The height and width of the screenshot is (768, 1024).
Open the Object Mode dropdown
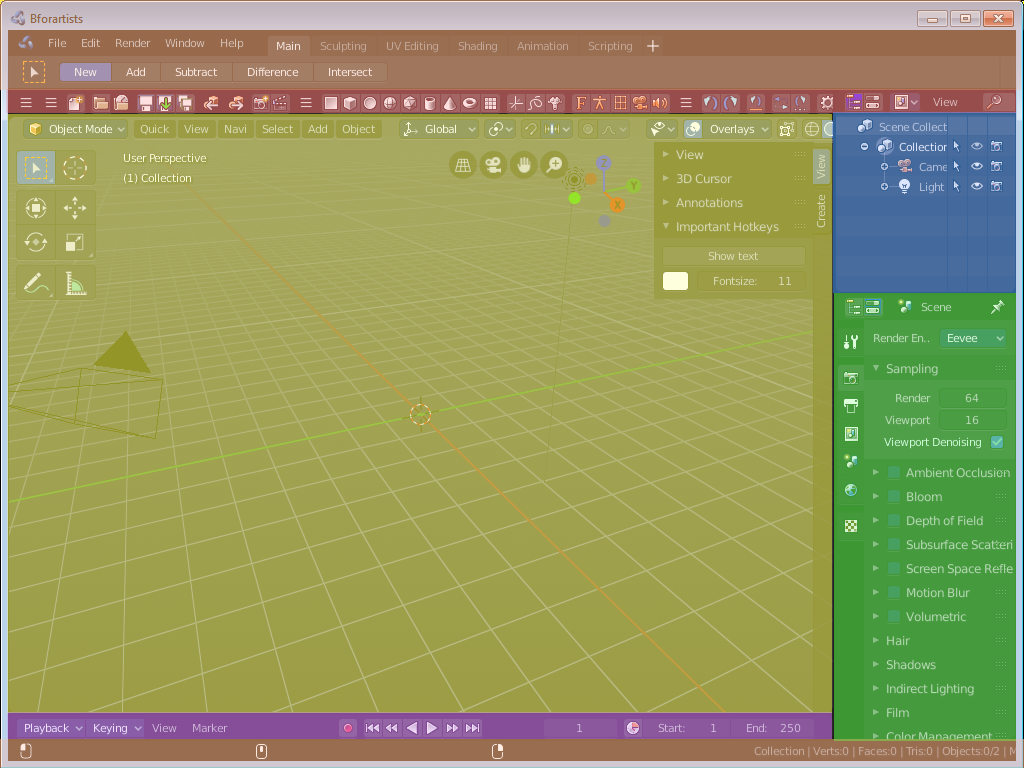point(76,129)
